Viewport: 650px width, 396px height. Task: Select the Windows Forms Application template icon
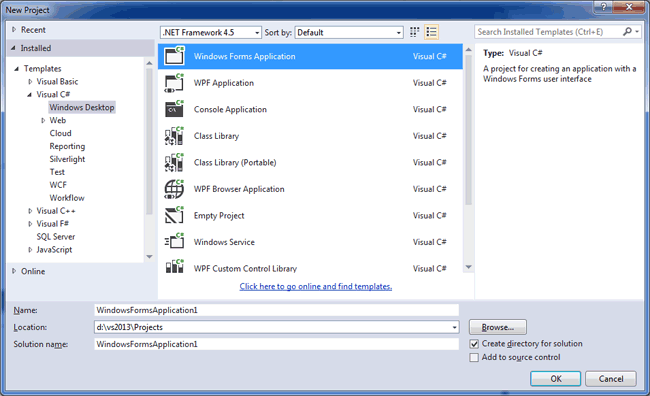pos(174,56)
